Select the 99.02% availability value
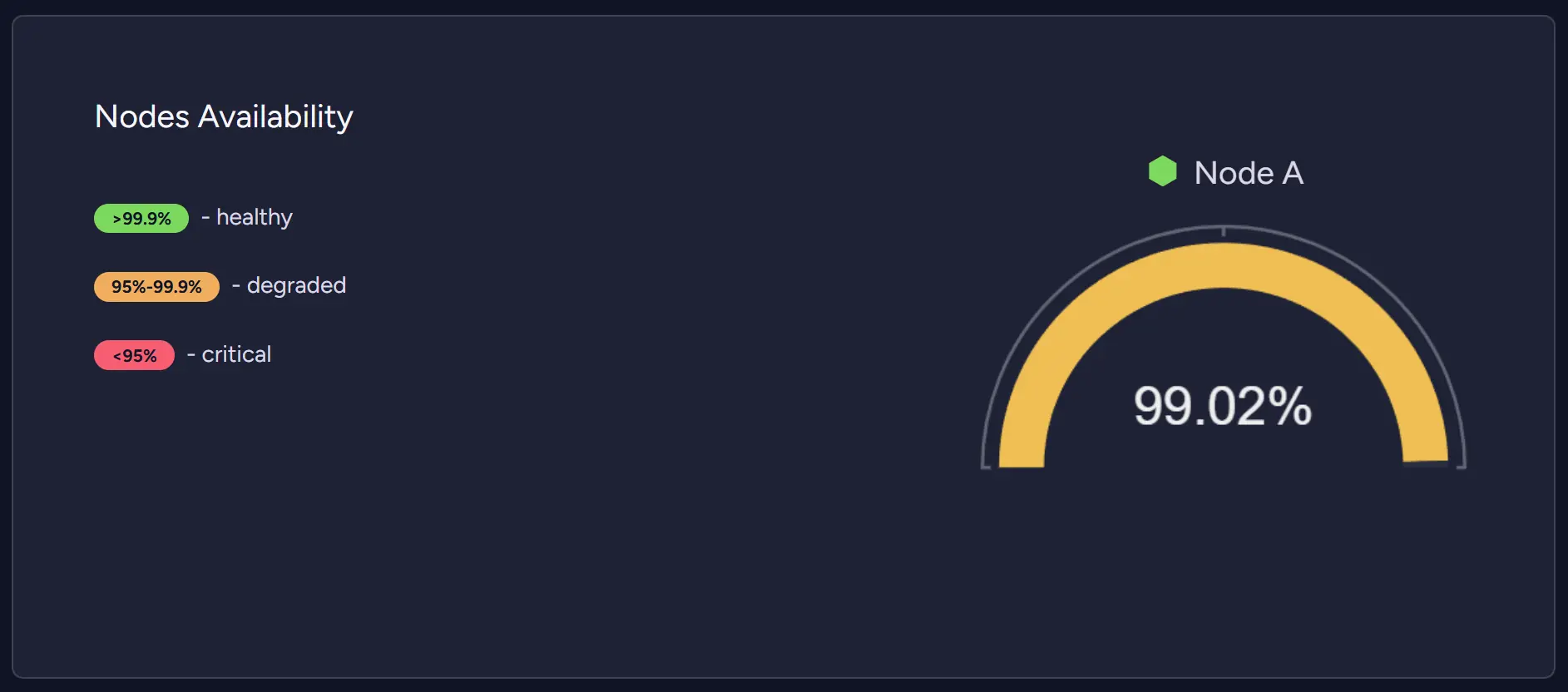1568x692 pixels. (1223, 406)
